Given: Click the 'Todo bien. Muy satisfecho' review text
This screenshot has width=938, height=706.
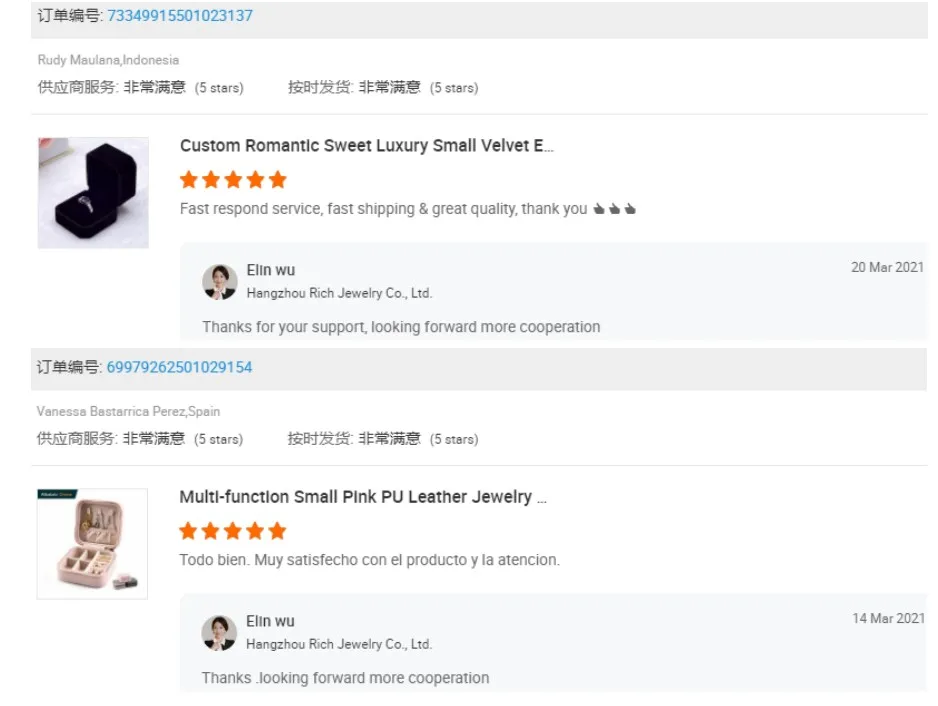Looking at the screenshot, I should point(369,560).
